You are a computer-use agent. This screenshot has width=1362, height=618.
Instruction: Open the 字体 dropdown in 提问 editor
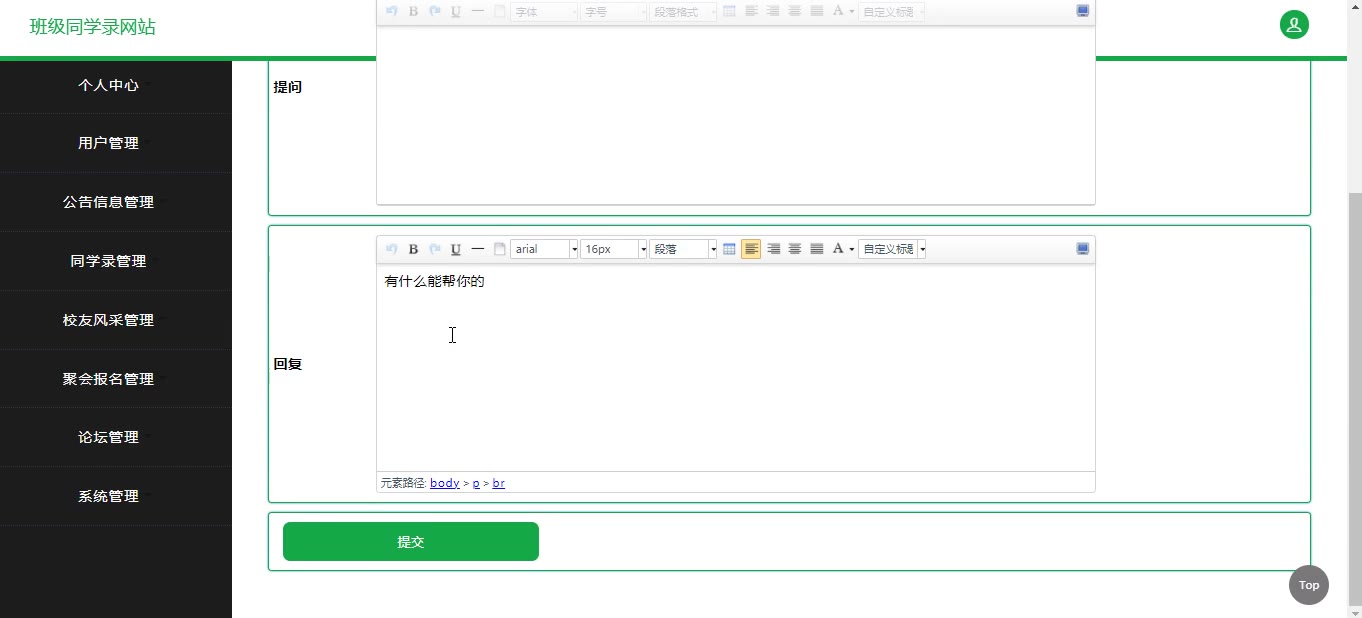(x=544, y=12)
